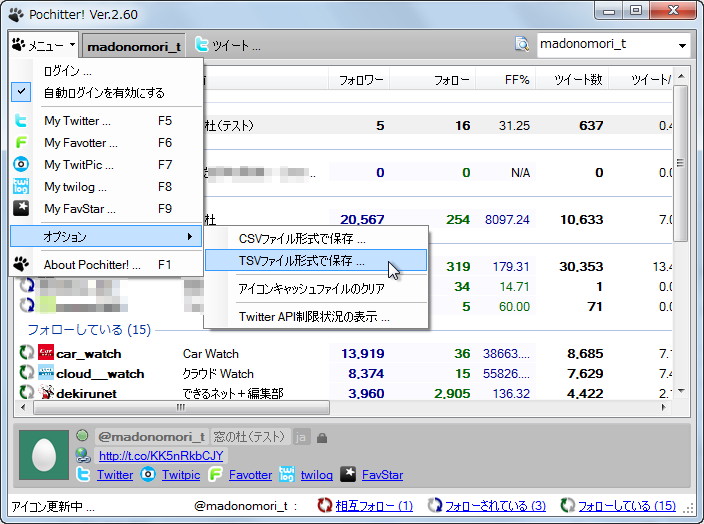
Task: Click the FavStar icon in profile panel
Action: point(348,474)
